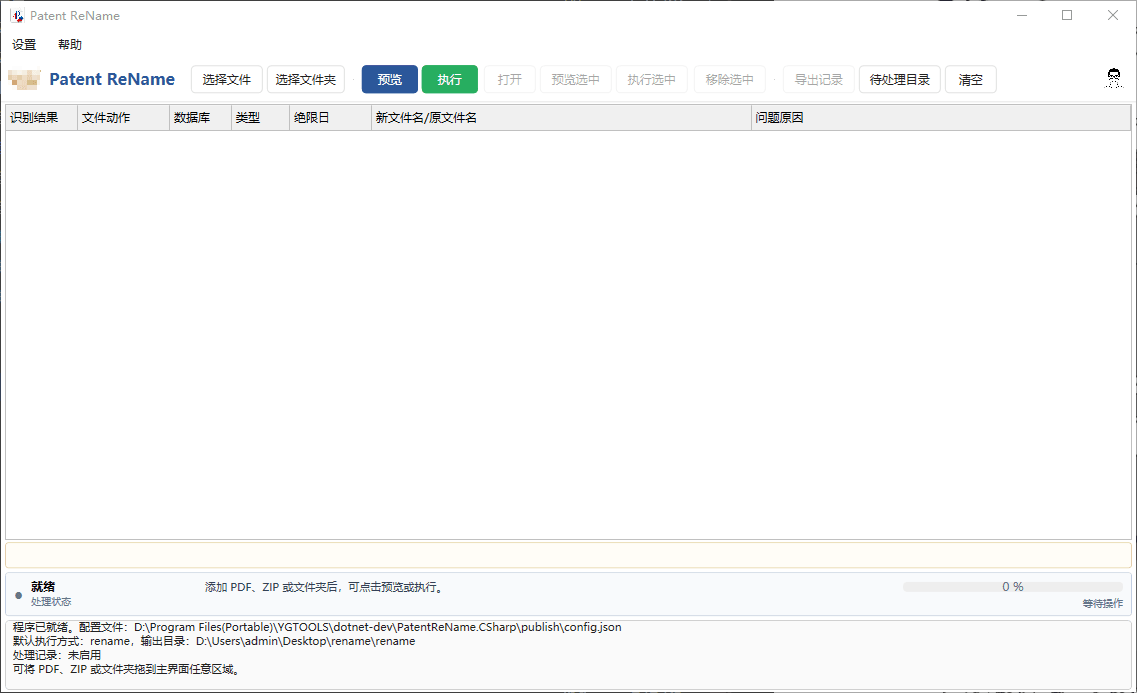Viewport: 1137px width, 693px height.
Task: Open the 待处理目录 button
Action: tap(900, 80)
